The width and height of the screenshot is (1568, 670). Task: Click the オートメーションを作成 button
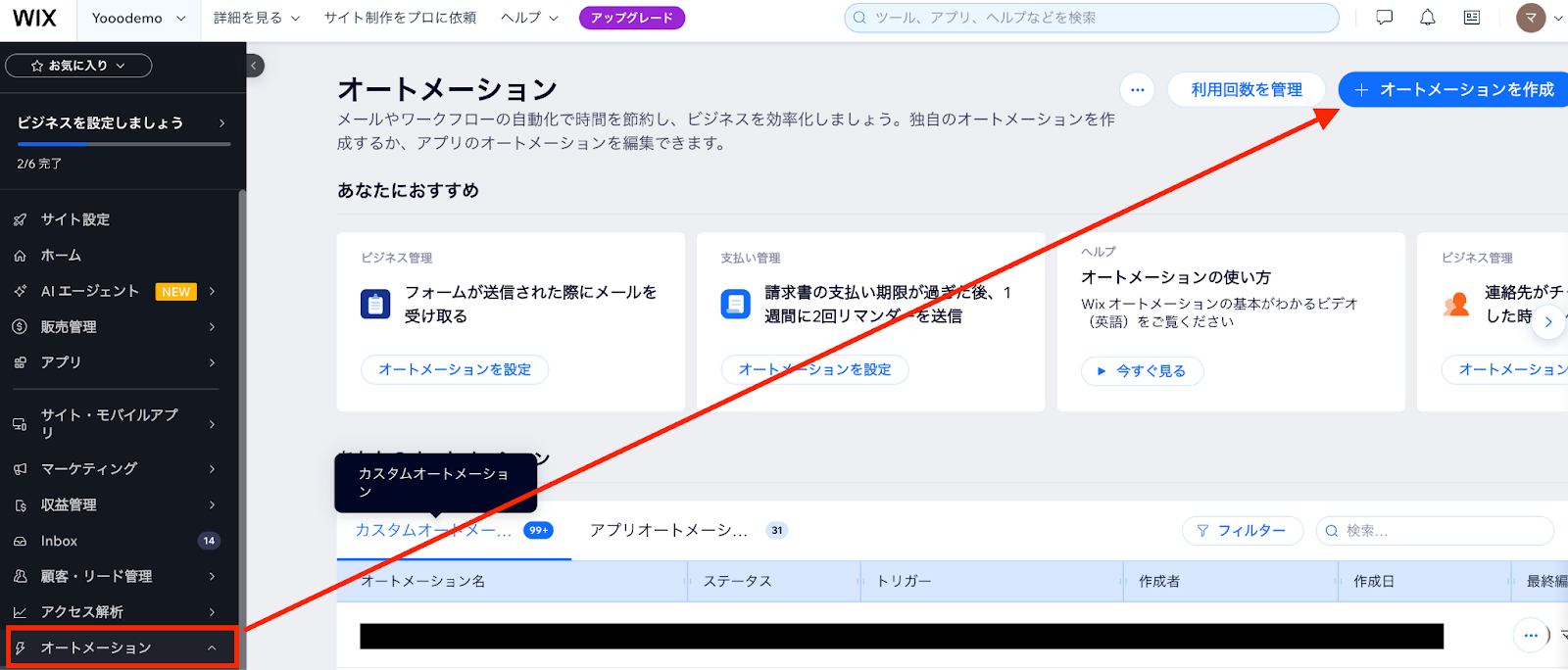click(1453, 89)
